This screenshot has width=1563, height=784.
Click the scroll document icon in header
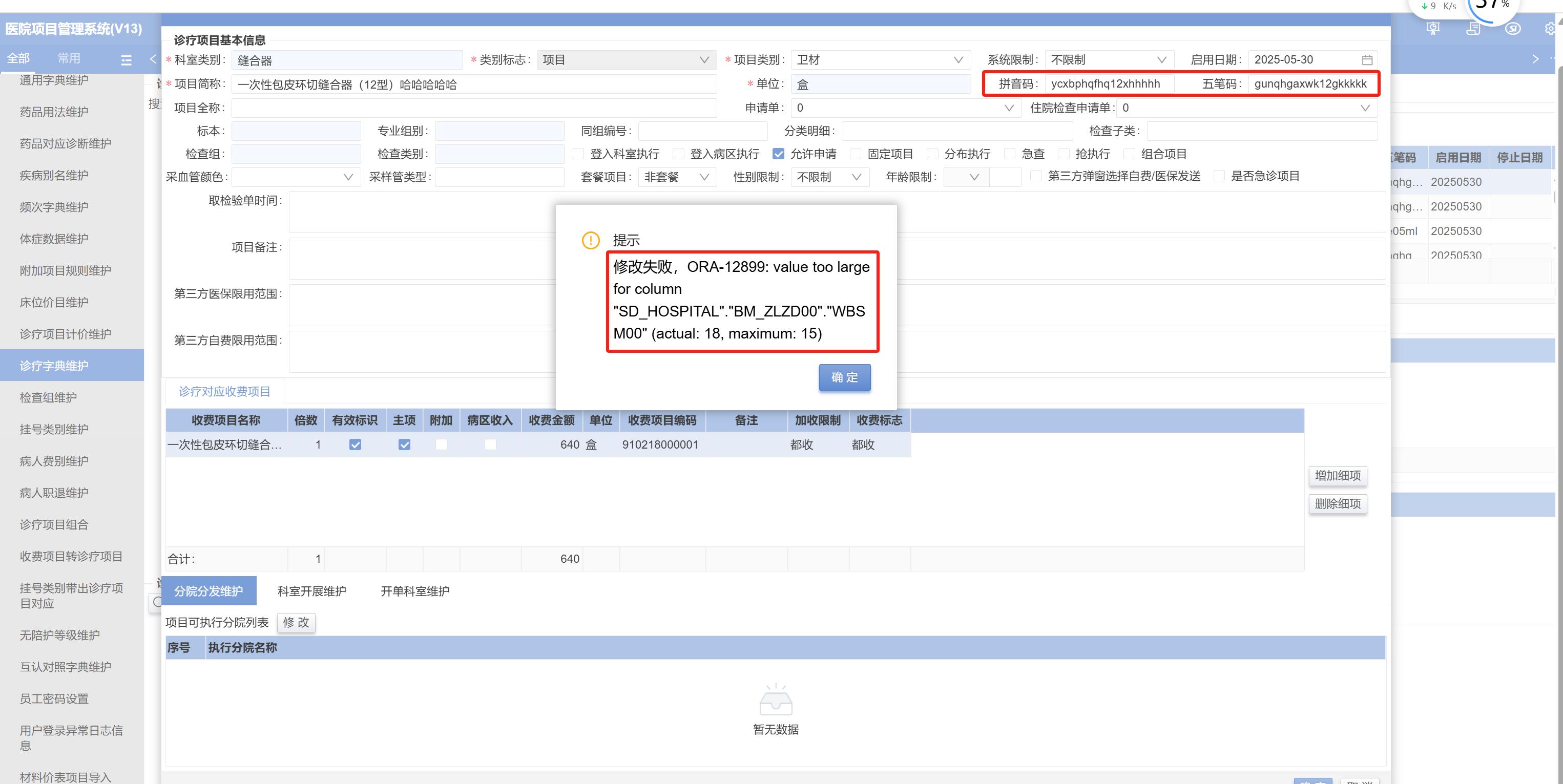tap(1473, 29)
